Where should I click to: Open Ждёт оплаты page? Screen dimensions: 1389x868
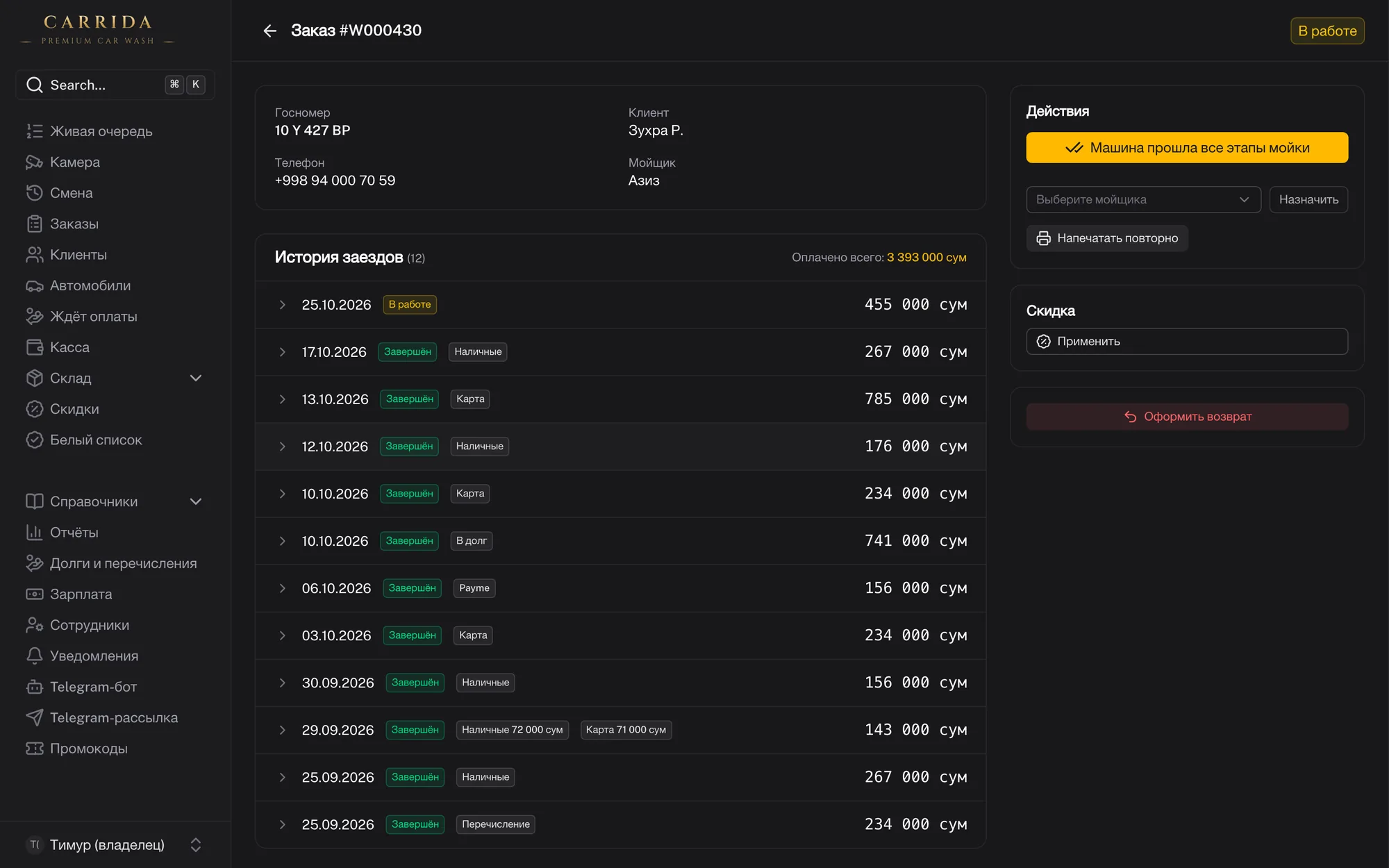point(115,317)
